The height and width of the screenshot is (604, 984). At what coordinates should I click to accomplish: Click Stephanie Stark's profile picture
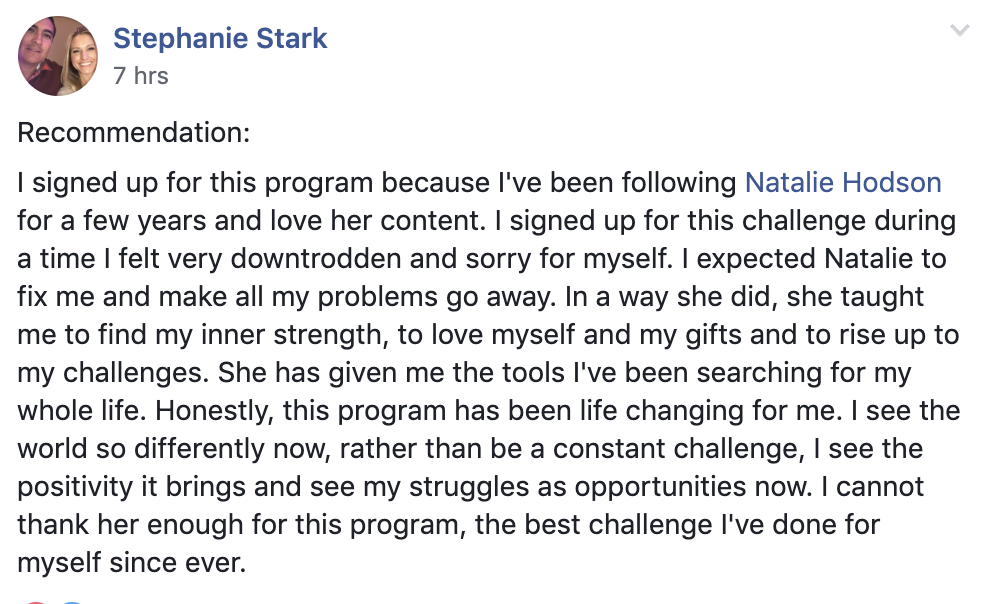(58, 56)
